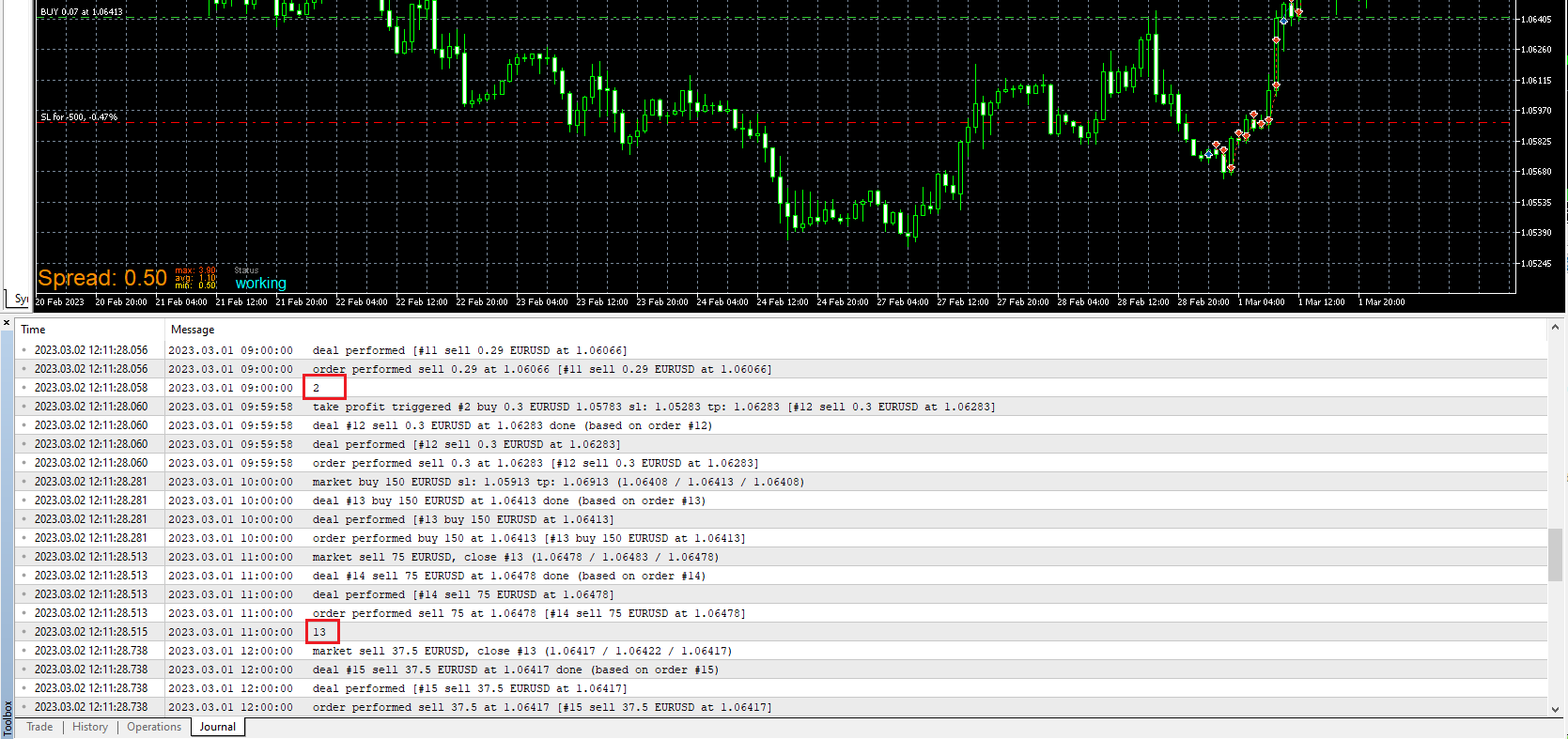Click the 1.06405 price scale label

(x=1537, y=20)
